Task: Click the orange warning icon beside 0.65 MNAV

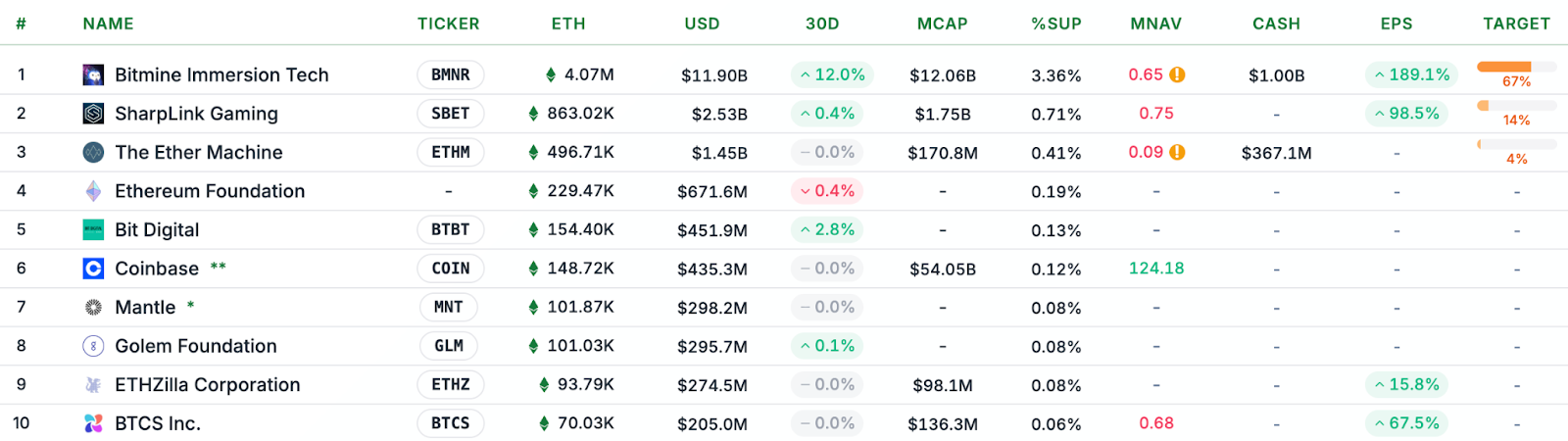Action: coord(1177,74)
